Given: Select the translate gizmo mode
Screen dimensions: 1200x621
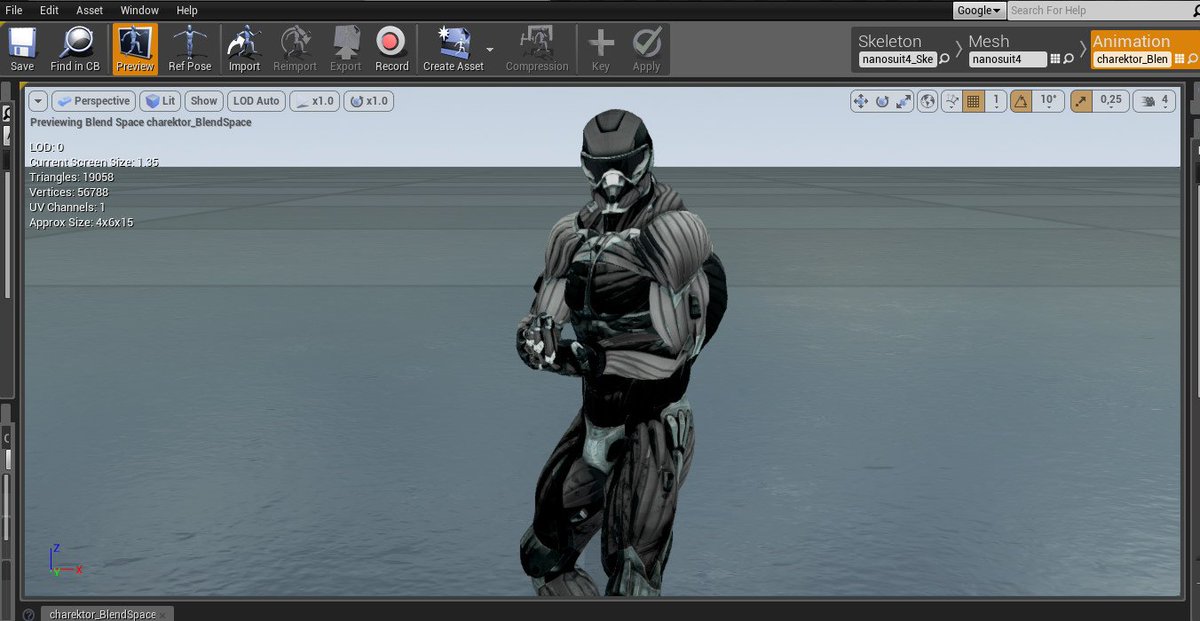Looking at the screenshot, I should point(860,101).
